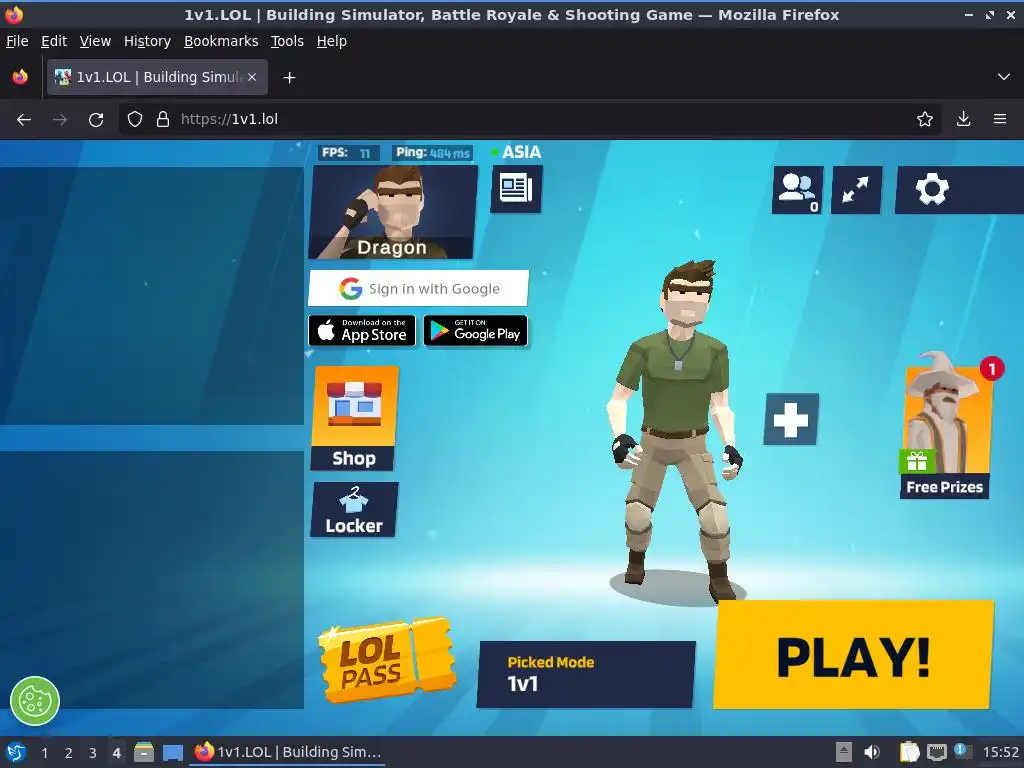Open cookie preferences icon
1024x768 pixels.
pyautogui.click(x=35, y=701)
